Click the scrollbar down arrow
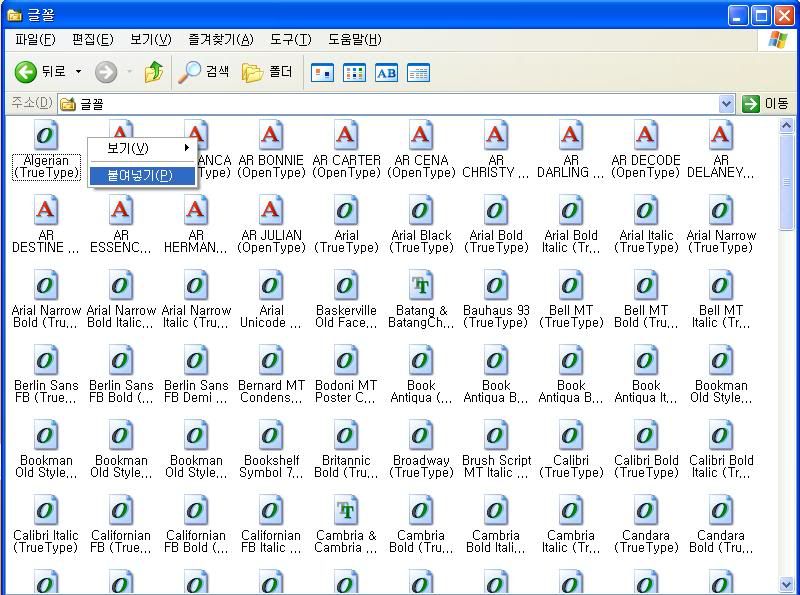Image resolution: width=800 pixels, height=595 pixels. (786, 585)
